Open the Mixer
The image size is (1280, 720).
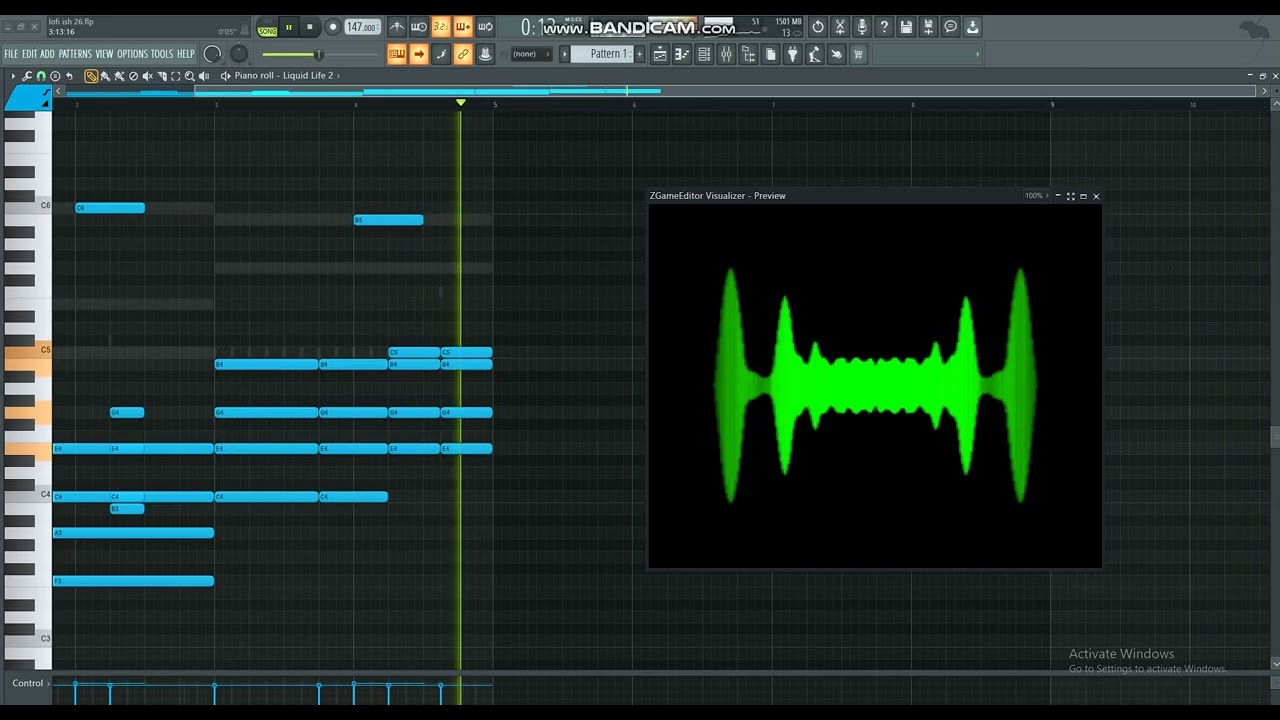coord(726,54)
